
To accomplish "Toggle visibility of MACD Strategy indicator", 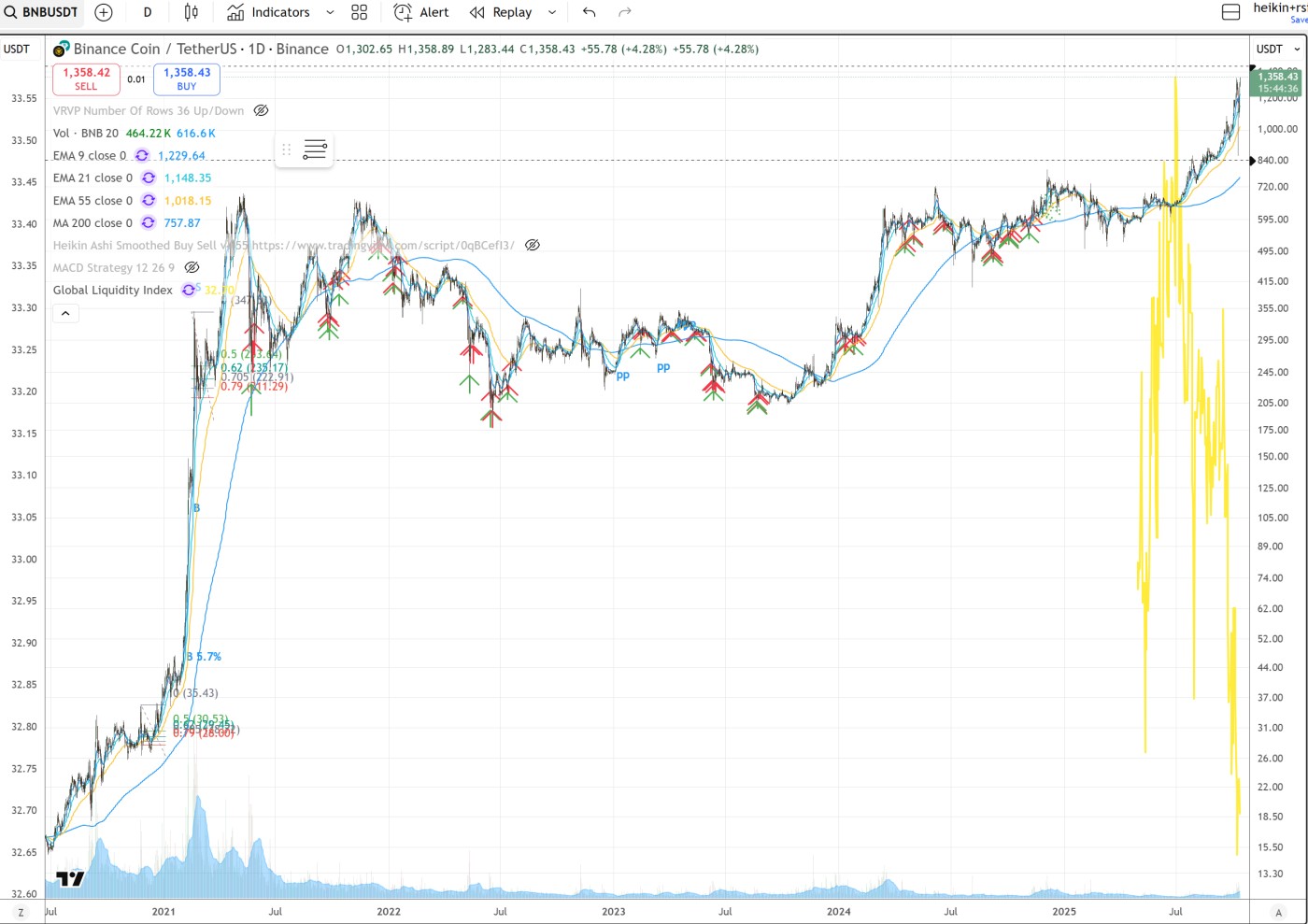I will point(192,267).
